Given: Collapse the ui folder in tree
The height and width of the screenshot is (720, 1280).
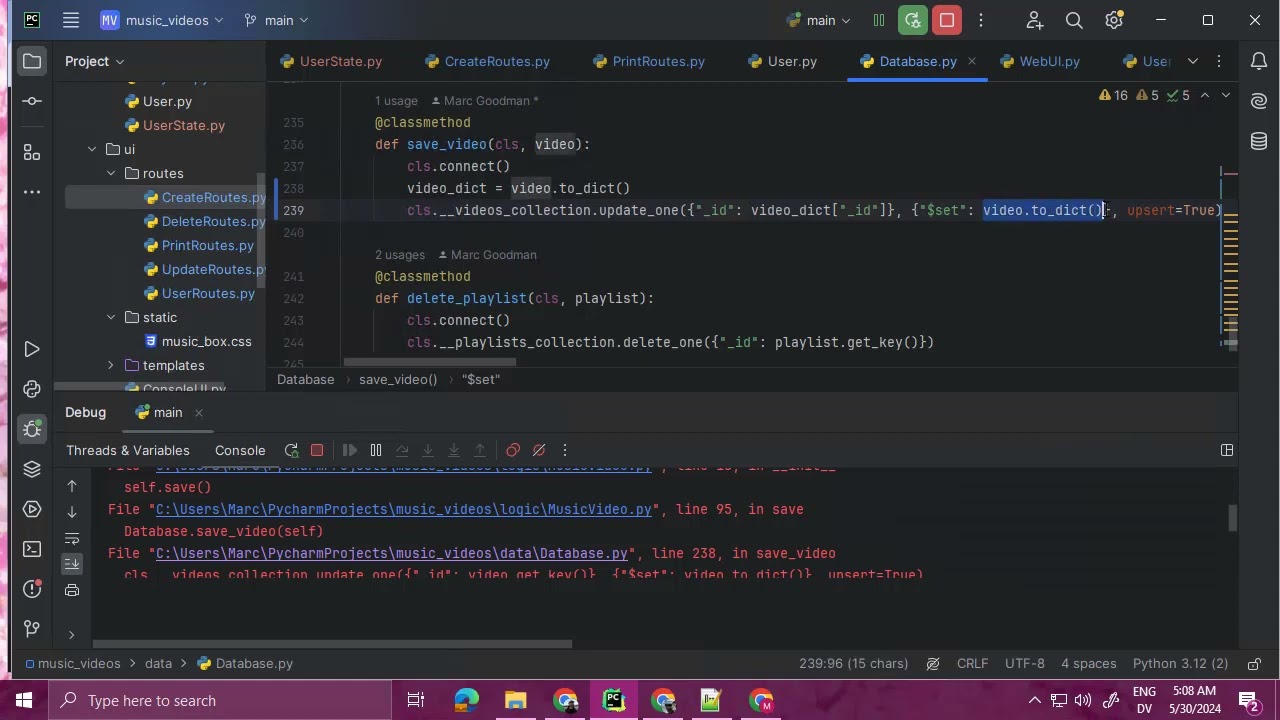Looking at the screenshot, I should [92, 149].
